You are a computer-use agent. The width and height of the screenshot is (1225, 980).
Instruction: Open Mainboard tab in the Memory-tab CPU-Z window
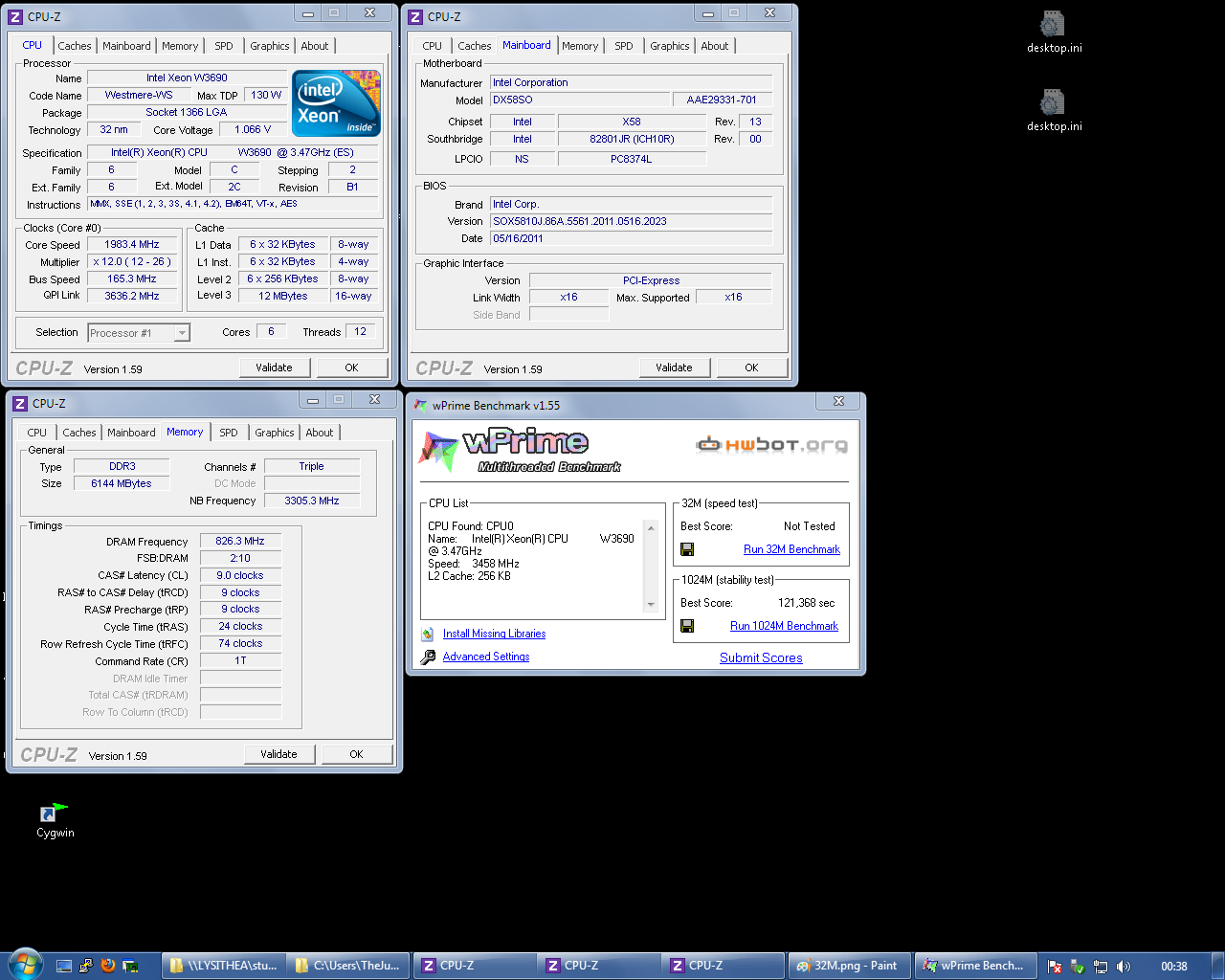(131, 433)
